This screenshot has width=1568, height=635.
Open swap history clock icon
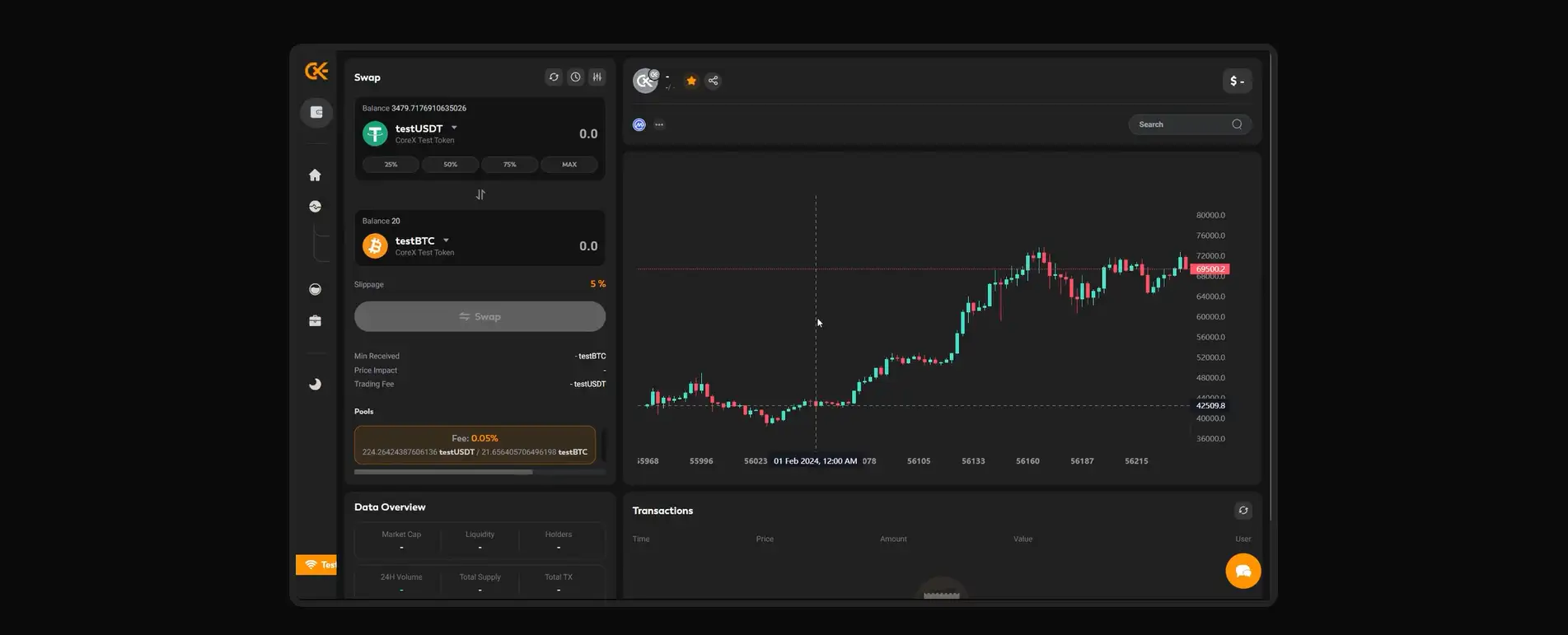575,77
